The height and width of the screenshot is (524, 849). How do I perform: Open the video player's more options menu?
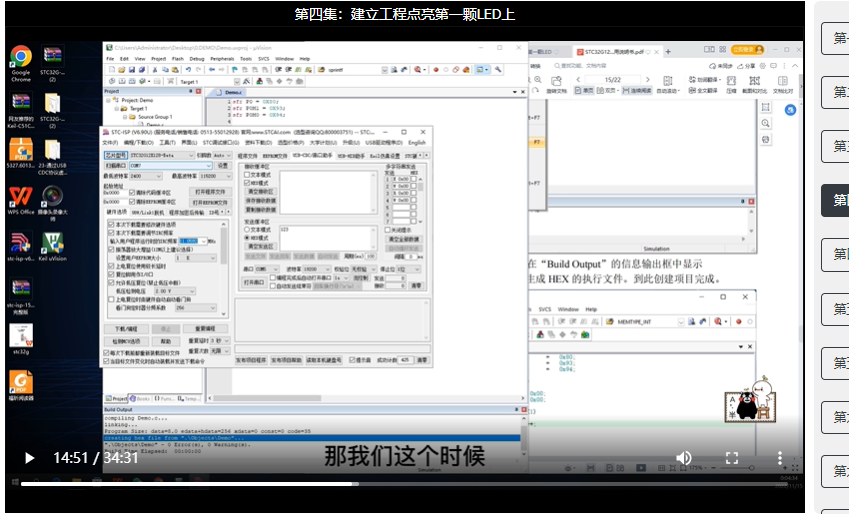tap(780, 458)
